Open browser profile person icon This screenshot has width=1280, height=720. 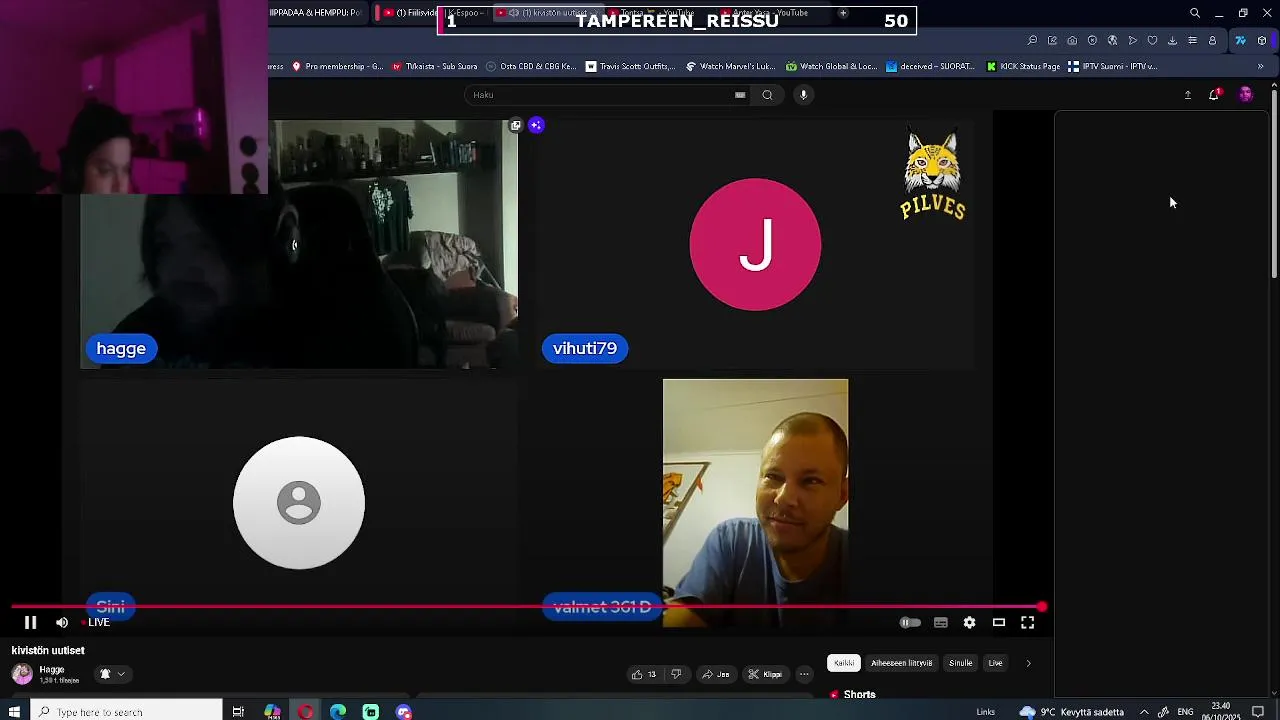(x=1212, y=41)
